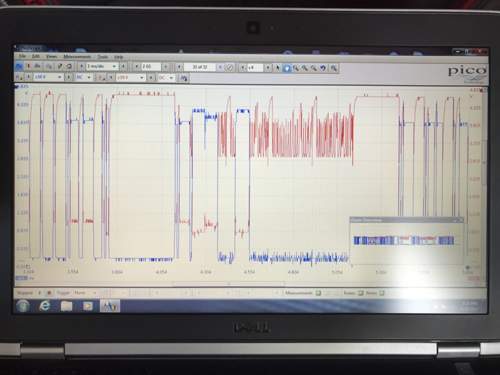Click the Measurements add button in status bar
This screenshot has height=375, width=500.
[x=318, y=293]
